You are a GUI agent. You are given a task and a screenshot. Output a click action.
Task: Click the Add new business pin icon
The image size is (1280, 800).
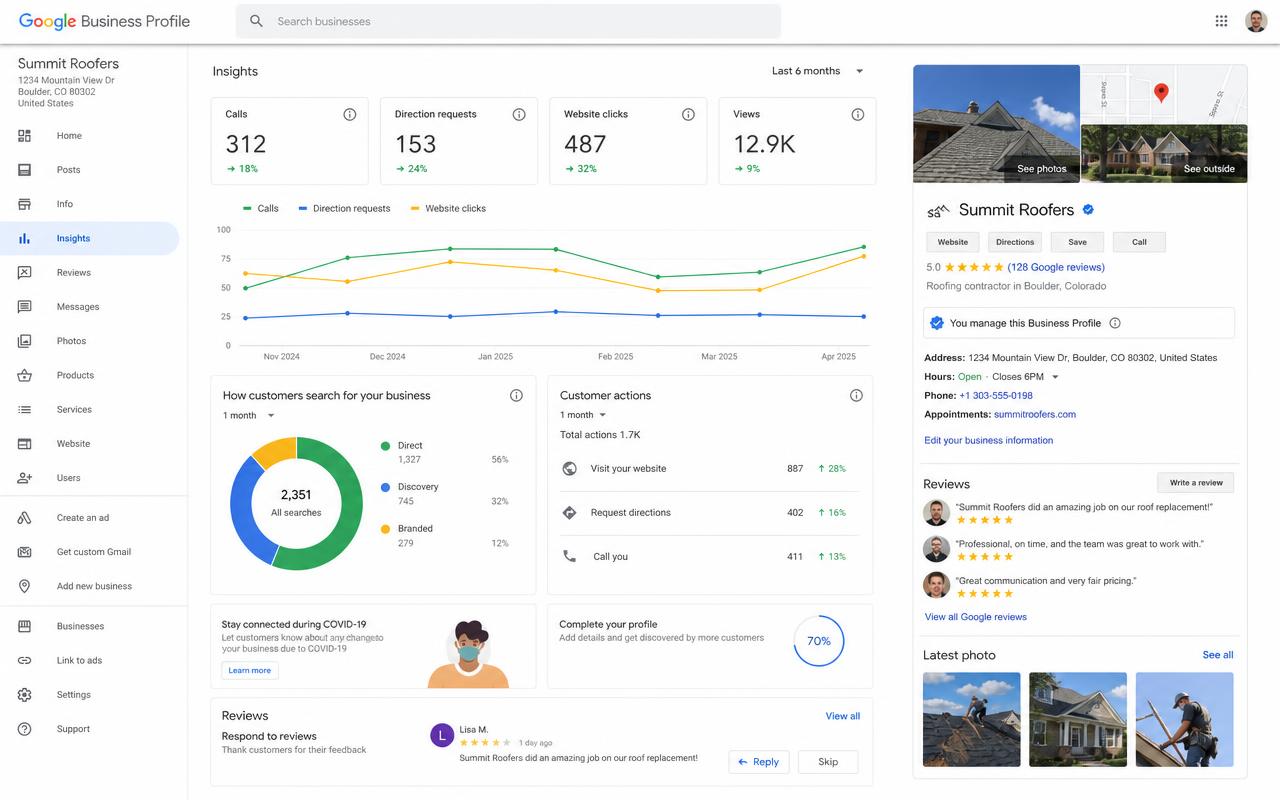pyautogui.click(x=24, y=586)
